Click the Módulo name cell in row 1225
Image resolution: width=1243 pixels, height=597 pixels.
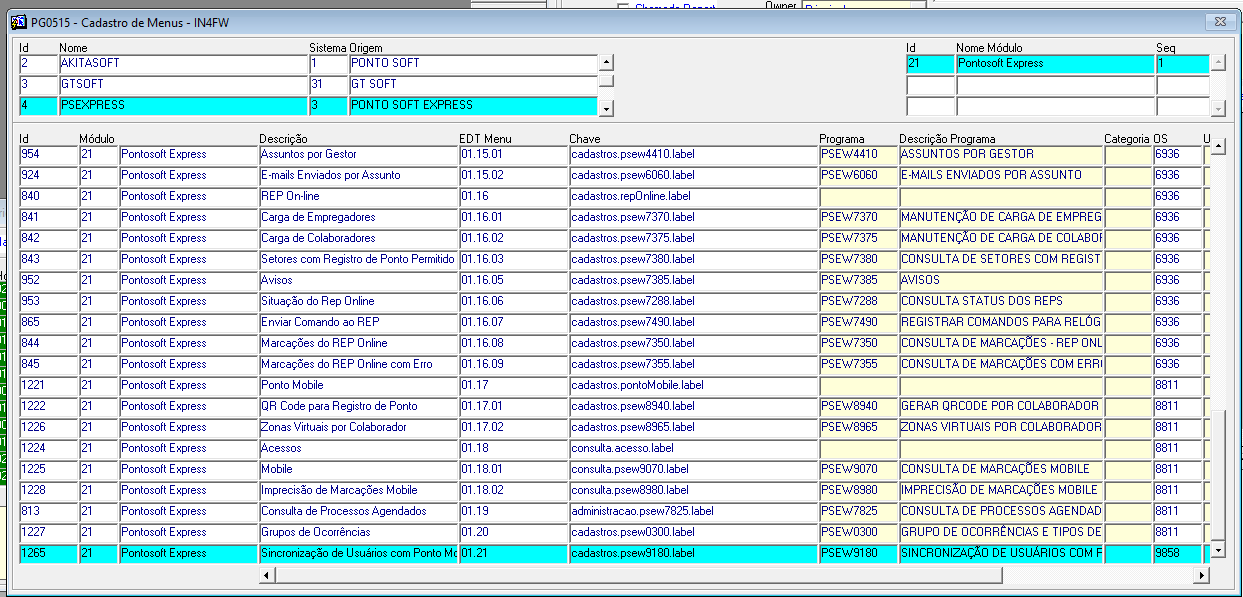pyautogui.click(x=188, y=469)
